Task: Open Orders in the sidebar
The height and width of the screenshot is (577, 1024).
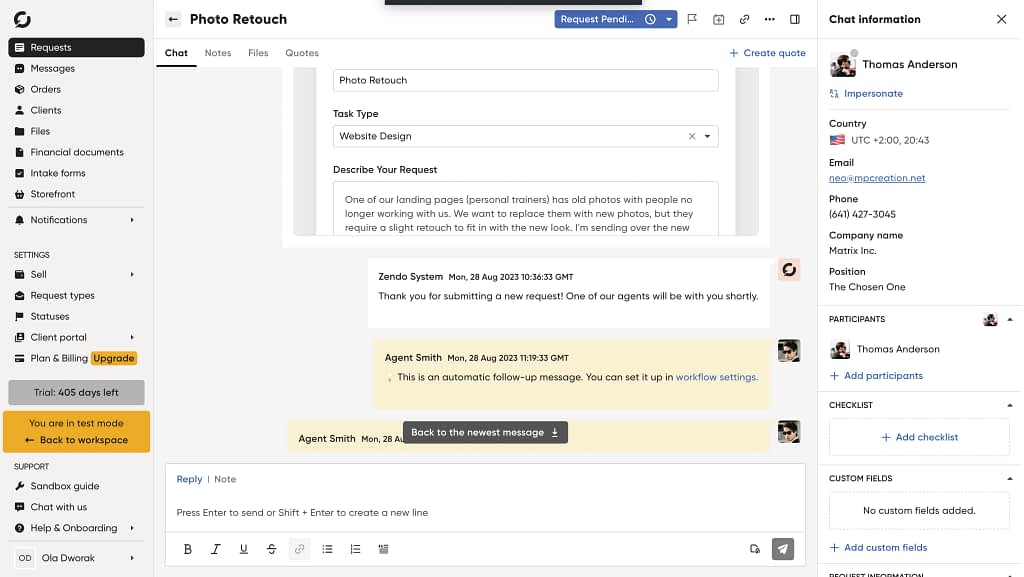Action: pos(76,89)
